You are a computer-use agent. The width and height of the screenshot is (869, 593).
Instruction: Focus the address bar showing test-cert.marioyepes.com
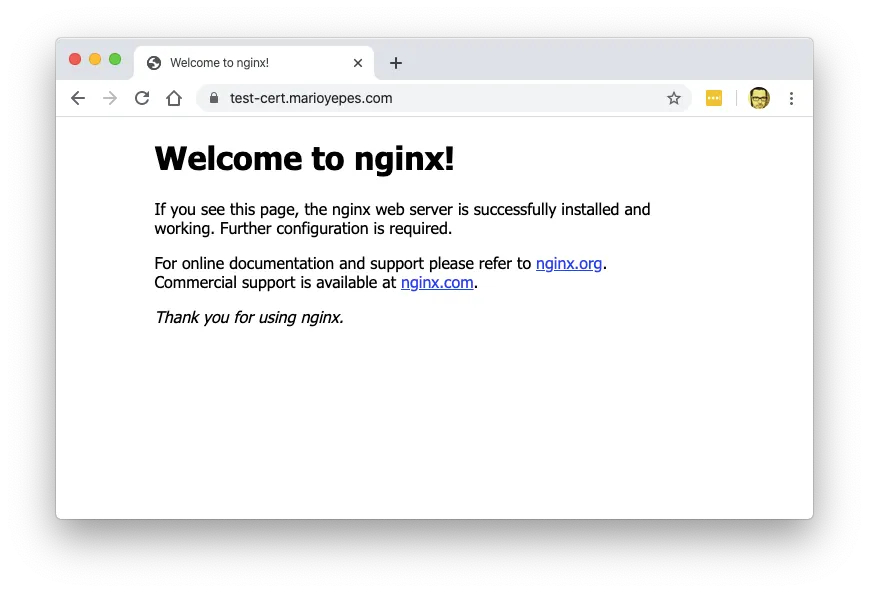pyautogui.click(x=443, y=98)
